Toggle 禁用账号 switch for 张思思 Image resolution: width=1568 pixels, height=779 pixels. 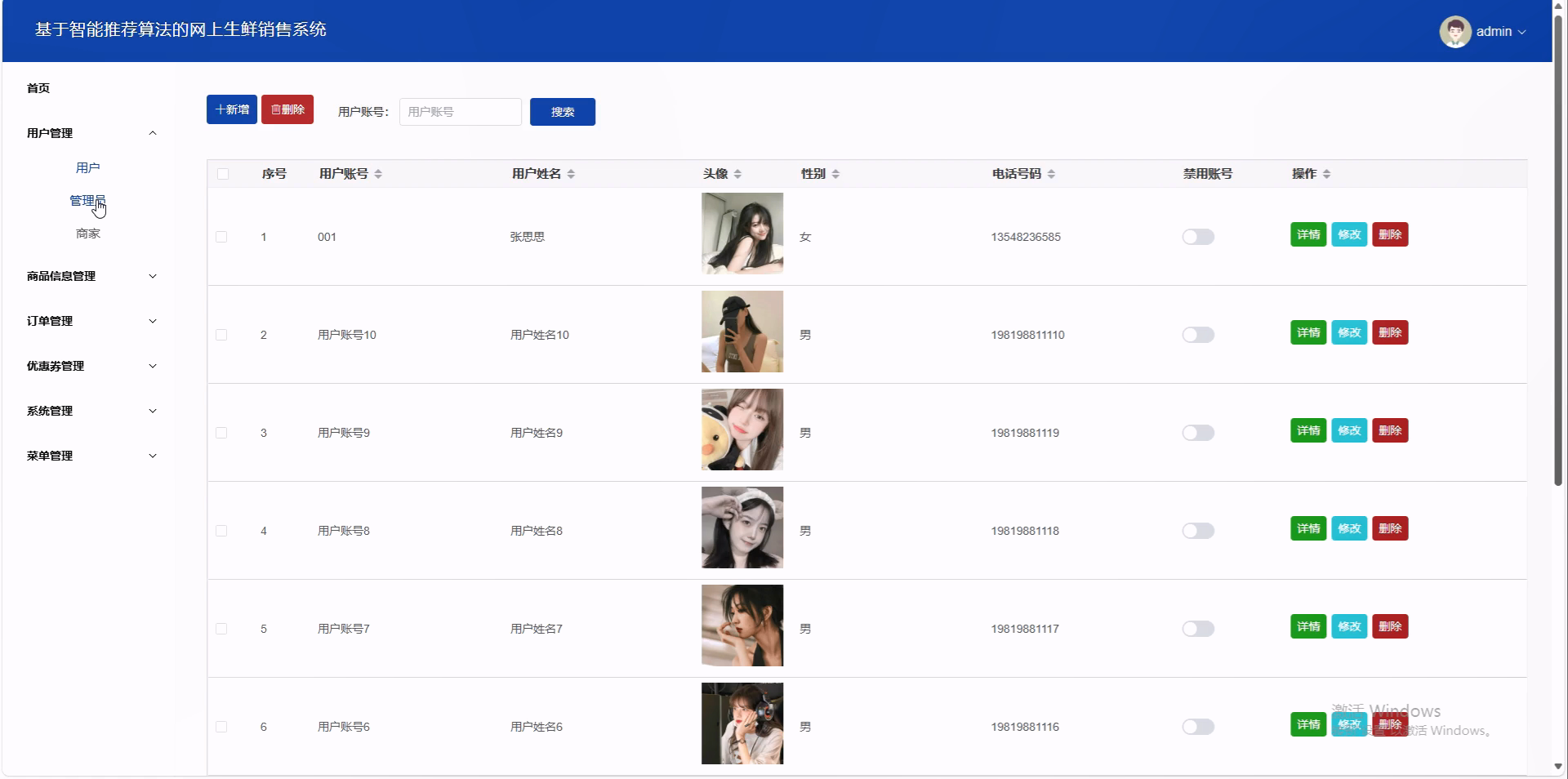point(1198,237)
